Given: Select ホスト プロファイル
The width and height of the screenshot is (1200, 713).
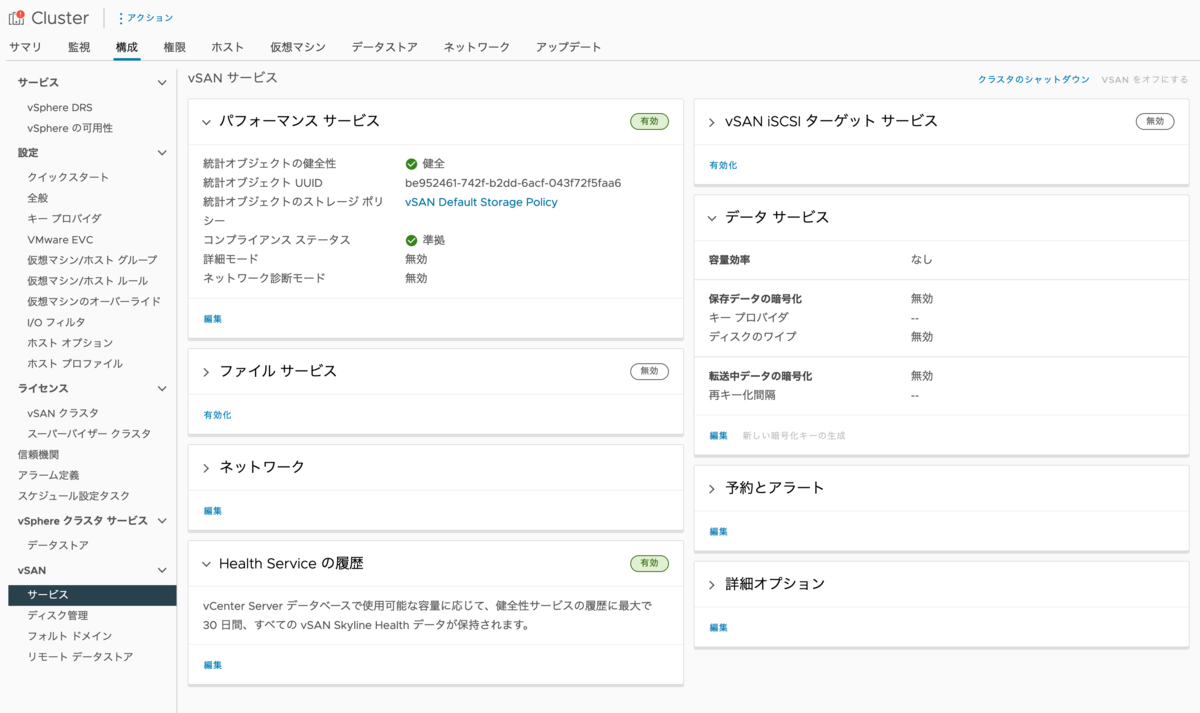Looking at the screenshot, I should pyautogui.click(x=75, y=364).
